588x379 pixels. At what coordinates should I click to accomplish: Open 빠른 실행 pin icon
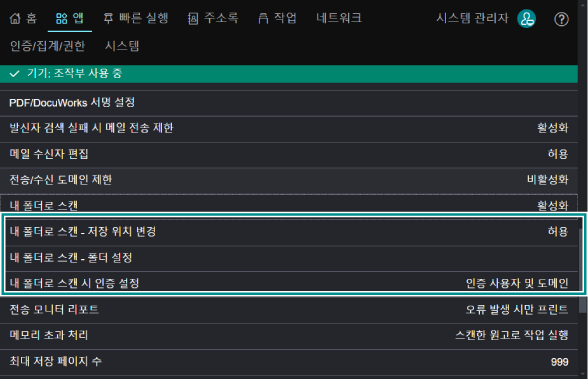pos(108,18)
